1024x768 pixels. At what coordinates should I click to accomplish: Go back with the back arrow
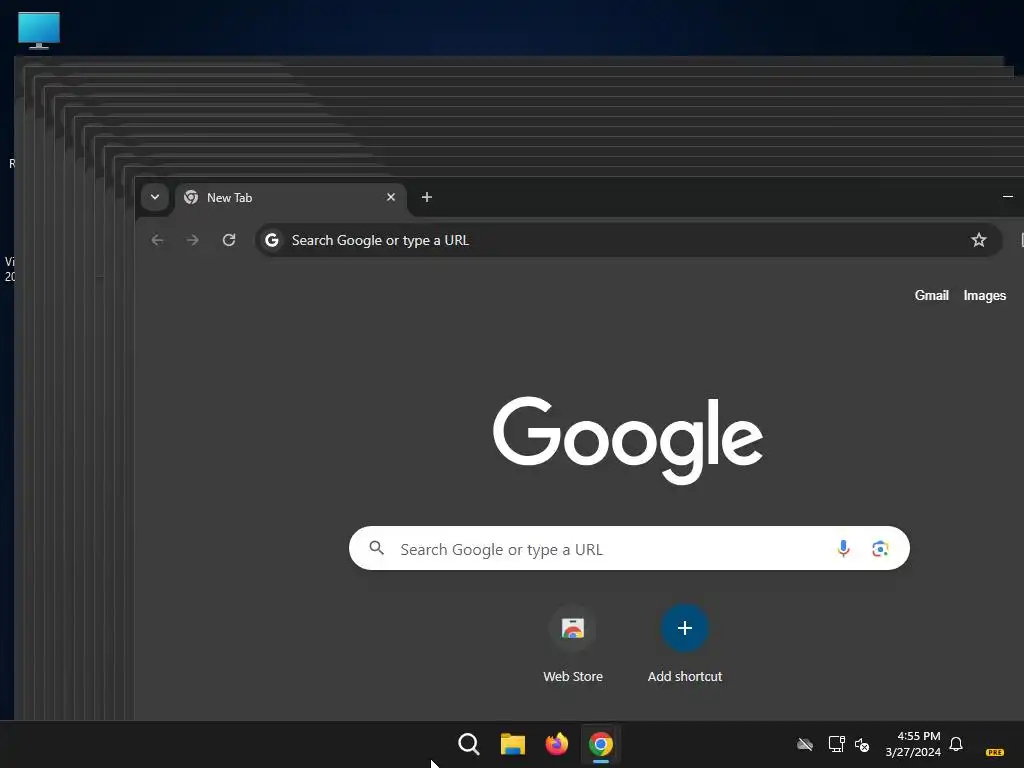point(157,240)
